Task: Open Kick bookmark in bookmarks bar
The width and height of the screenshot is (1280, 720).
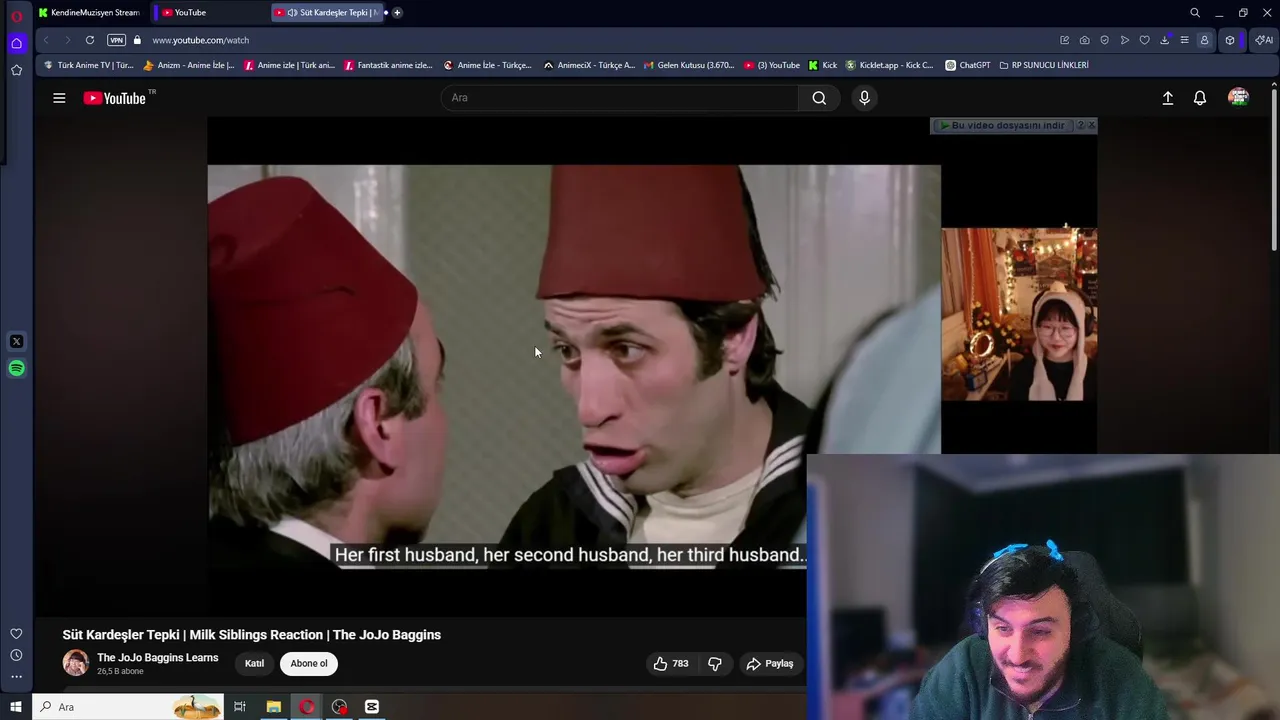Action: coord(823,65)
